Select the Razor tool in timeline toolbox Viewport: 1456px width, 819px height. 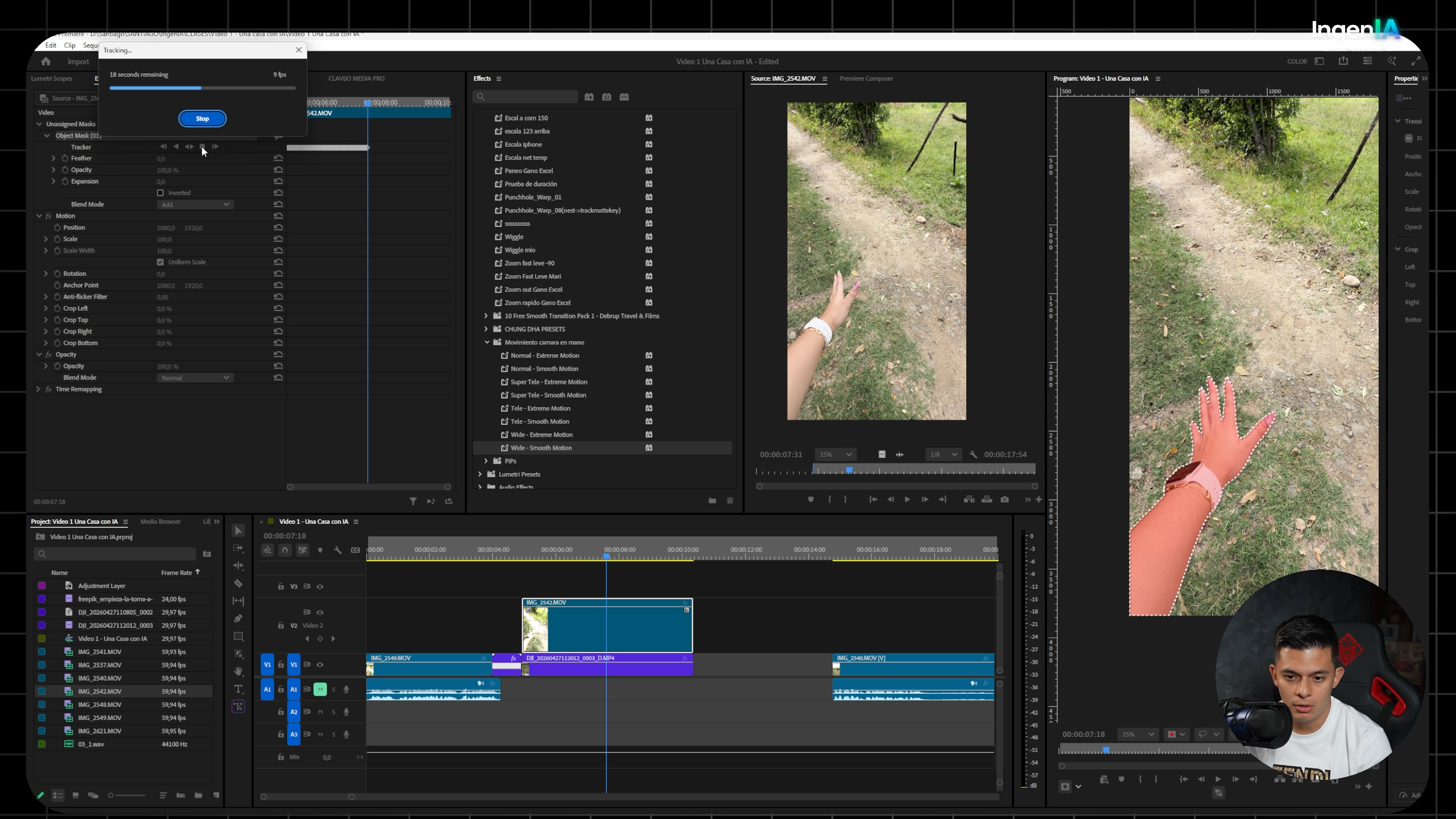coord(238,584)
